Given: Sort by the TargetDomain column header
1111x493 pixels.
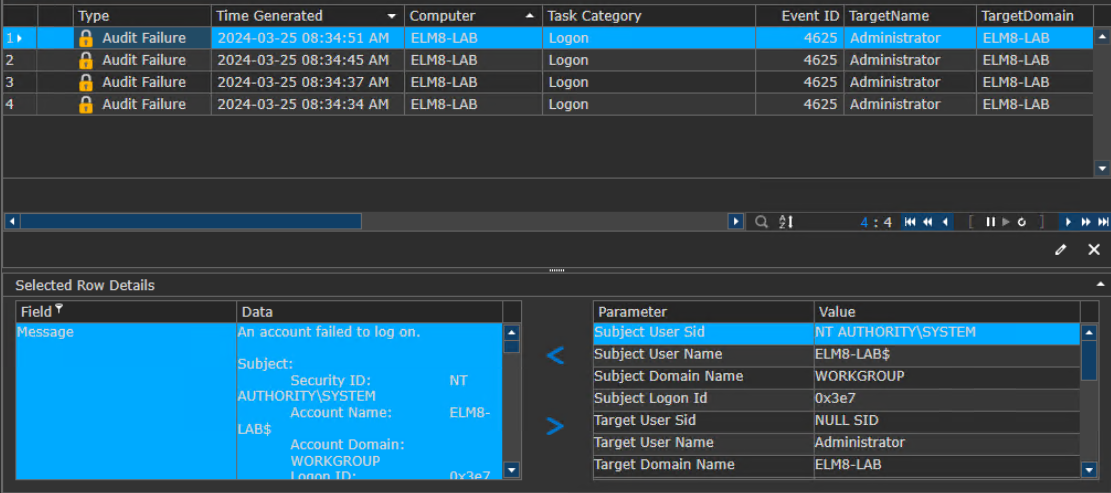Looking at the screenshot, I should coord(1035,16).
